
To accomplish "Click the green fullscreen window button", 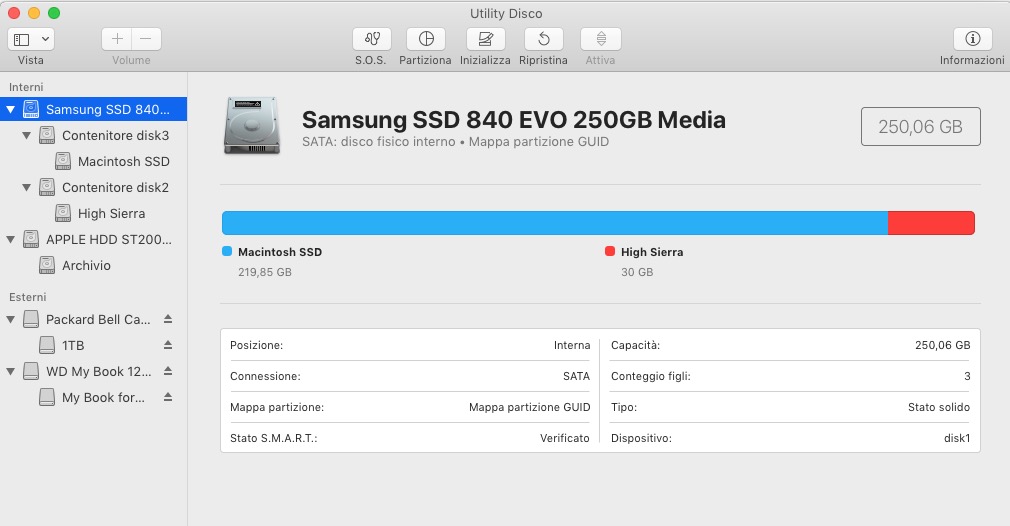I will tap(54, 13).
